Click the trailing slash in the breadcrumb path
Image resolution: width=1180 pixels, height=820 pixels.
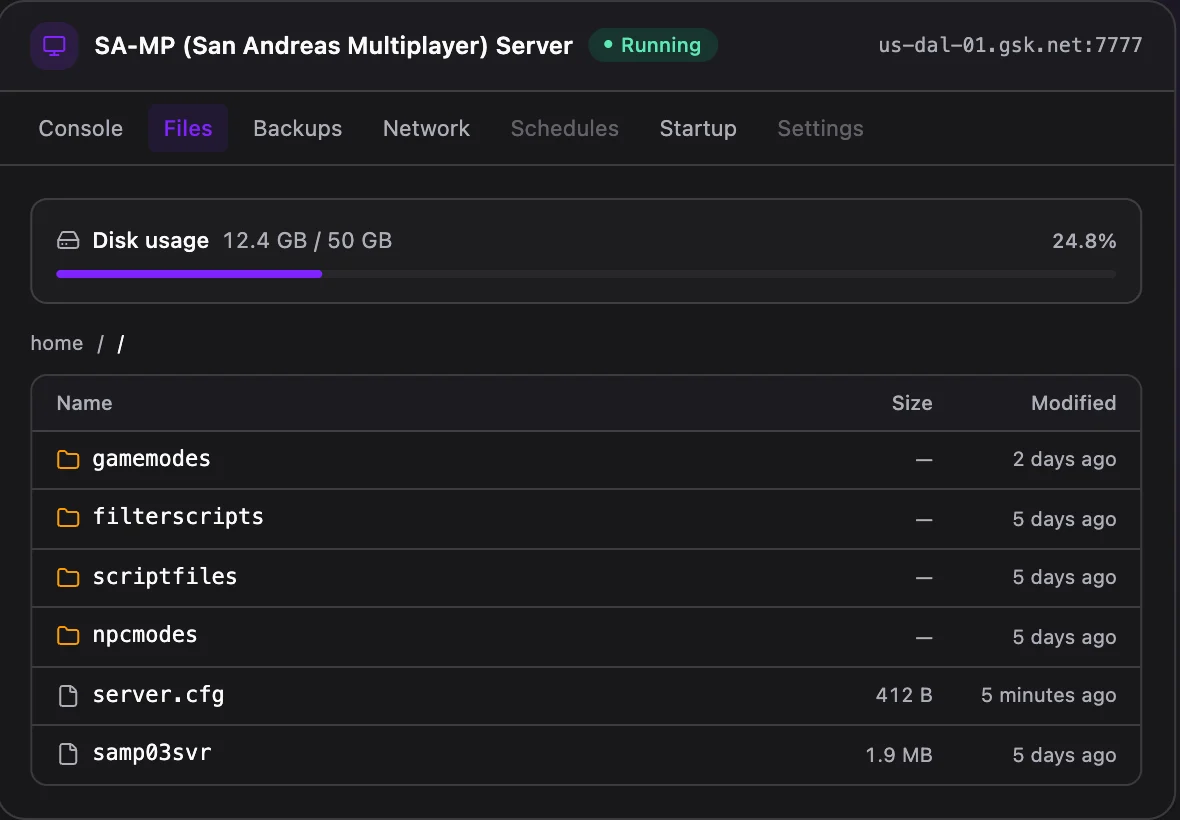pyautogui.click(x=120, y=344)
